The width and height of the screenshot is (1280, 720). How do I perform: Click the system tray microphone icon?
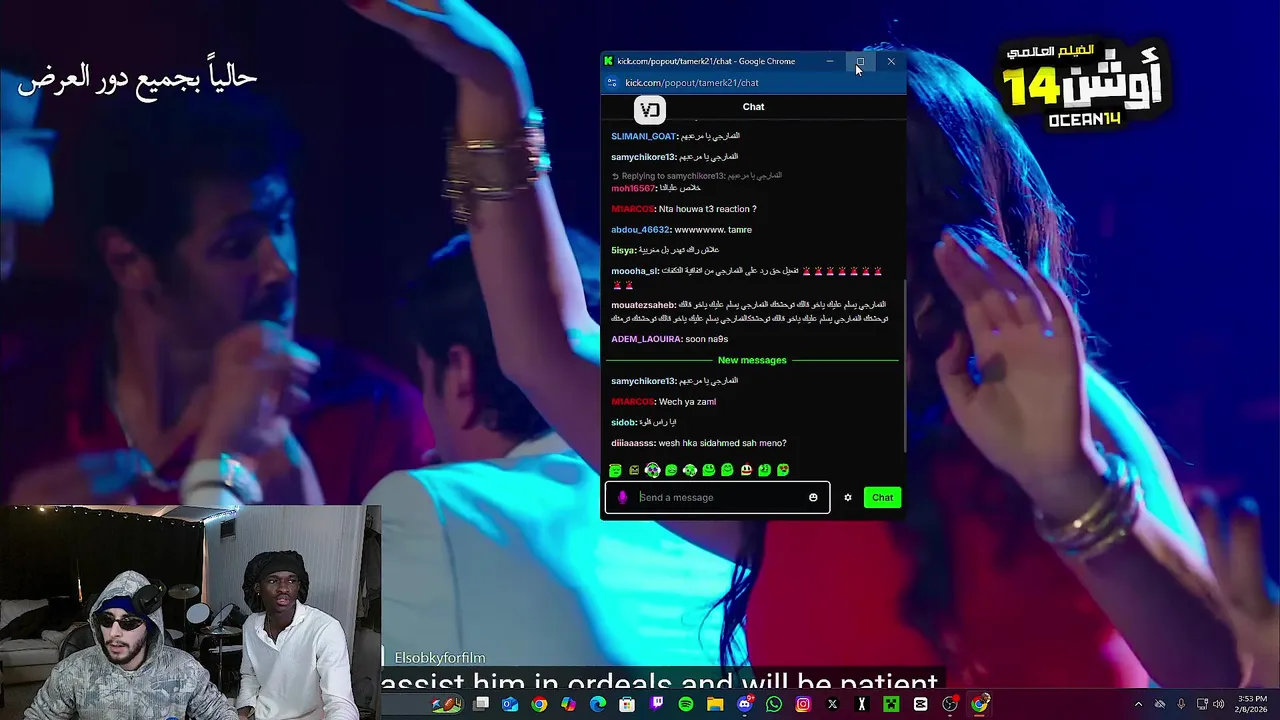point(1181,705)
